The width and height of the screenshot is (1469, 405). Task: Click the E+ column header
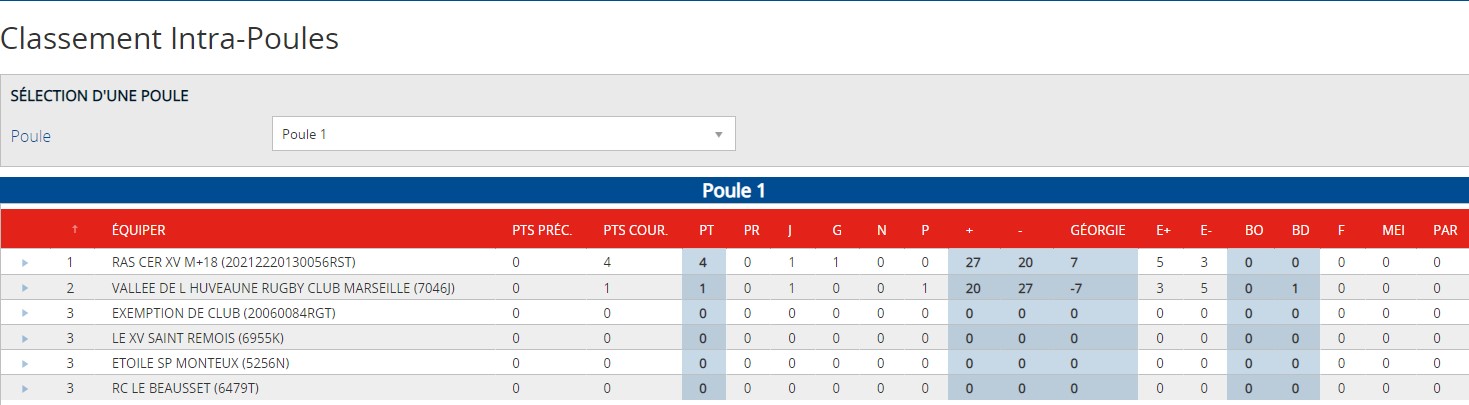pos(1164,230)
